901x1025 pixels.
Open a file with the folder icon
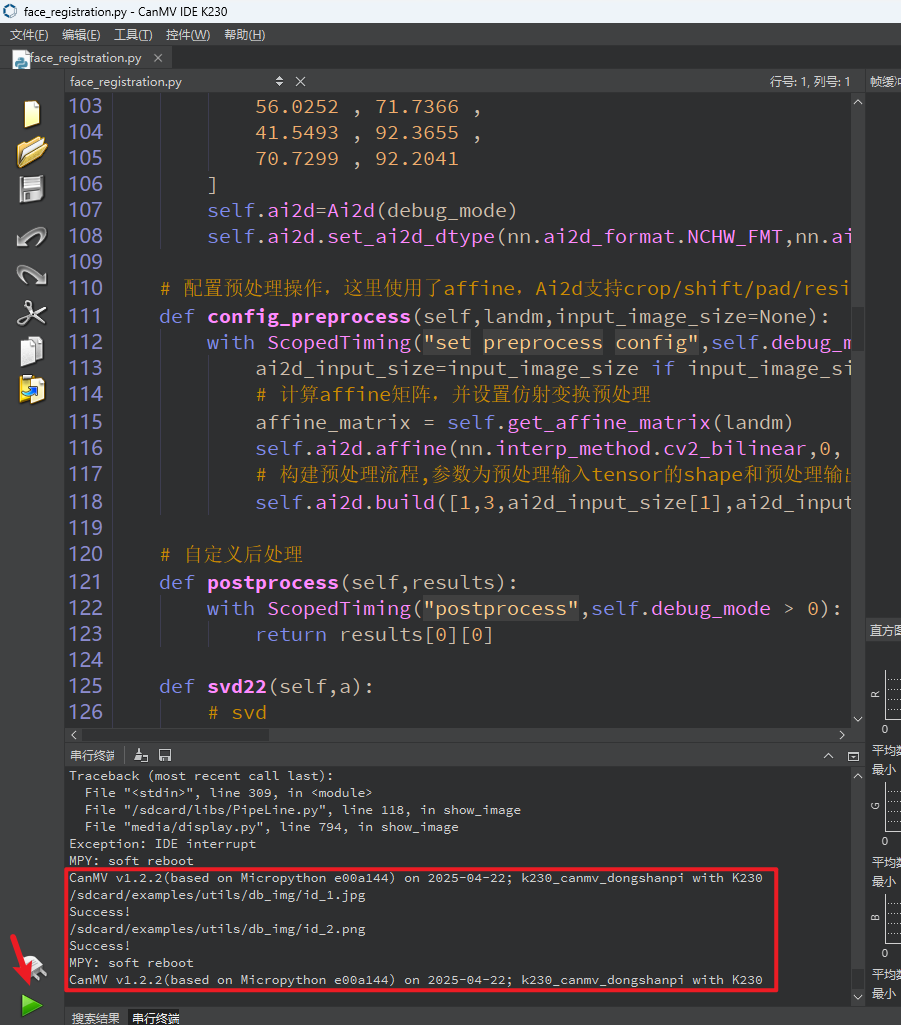pyautogui.click(x=31, y=152)
